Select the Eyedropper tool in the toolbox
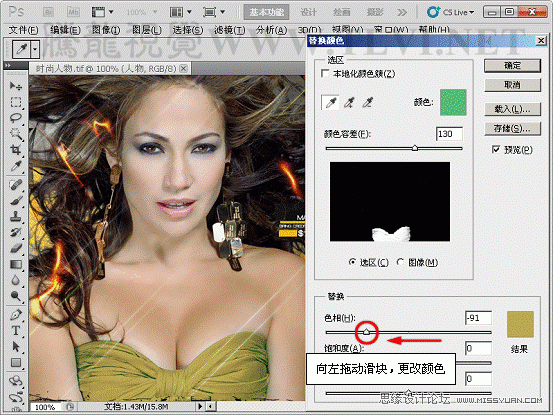553x415 pixels. coord(16,166)
